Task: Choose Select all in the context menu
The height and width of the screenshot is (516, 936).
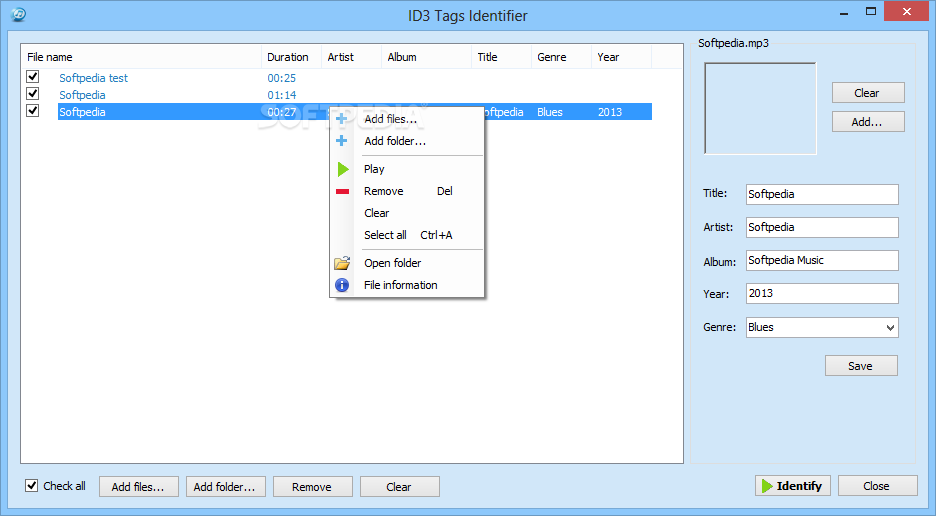Action: (x=407, y=235)
